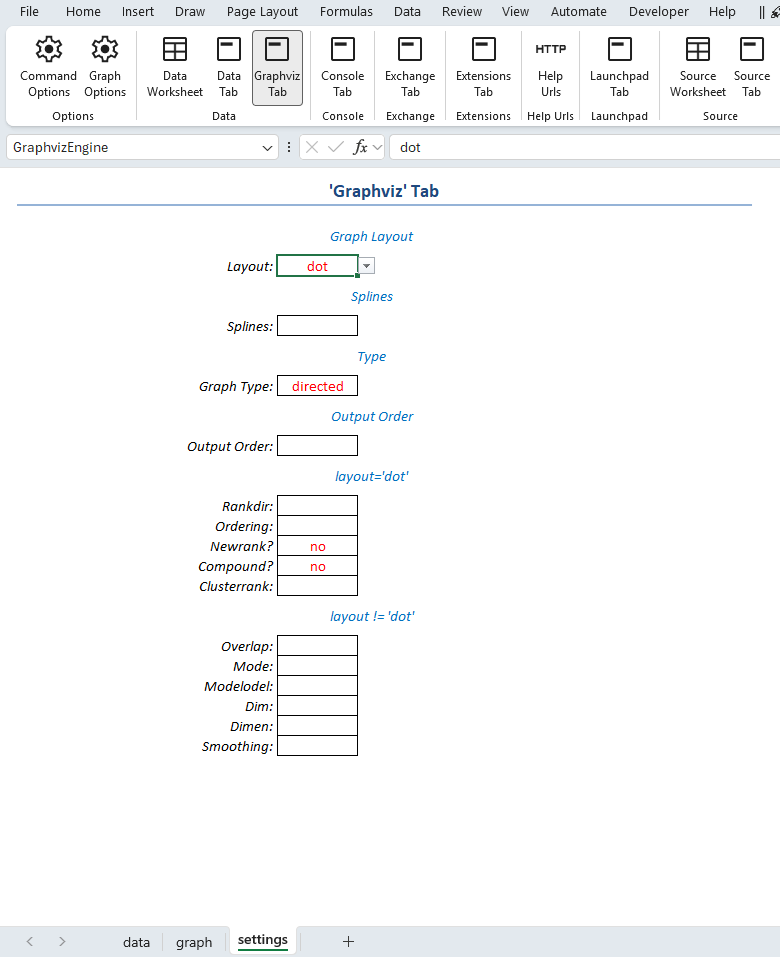The height and width of the screenshot is (957, 780).
Task: Switch to the graph sheet tab
Action: pyautogui.click(x=194, y=942)
